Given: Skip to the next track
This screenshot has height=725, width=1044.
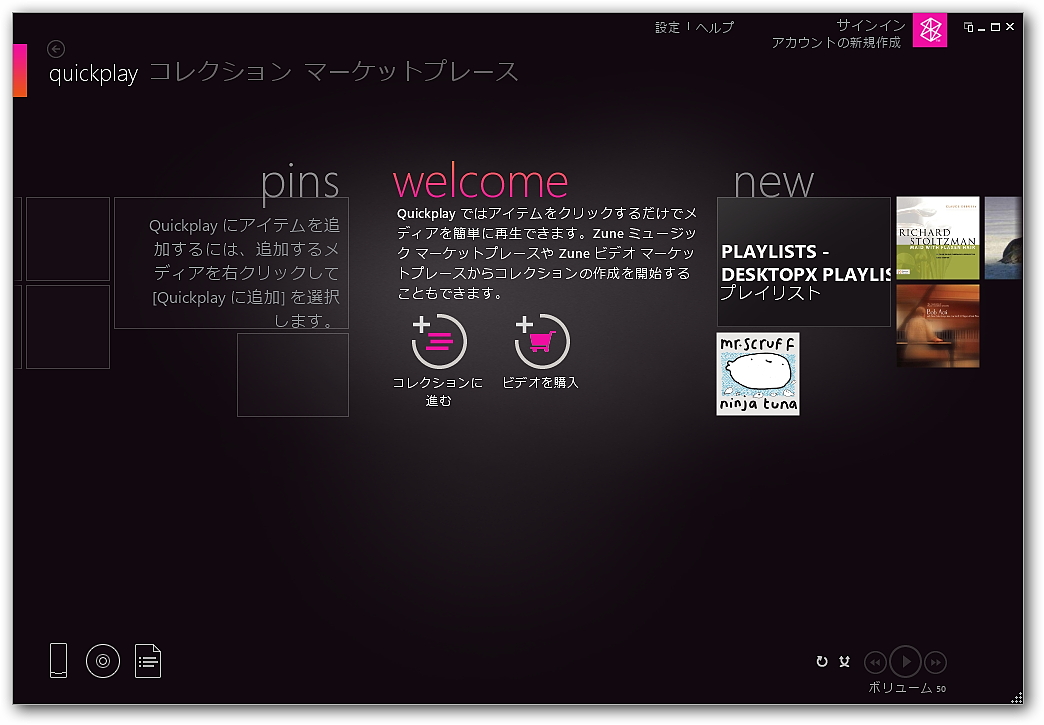Looking at the screenshot, I should point(936,662).
